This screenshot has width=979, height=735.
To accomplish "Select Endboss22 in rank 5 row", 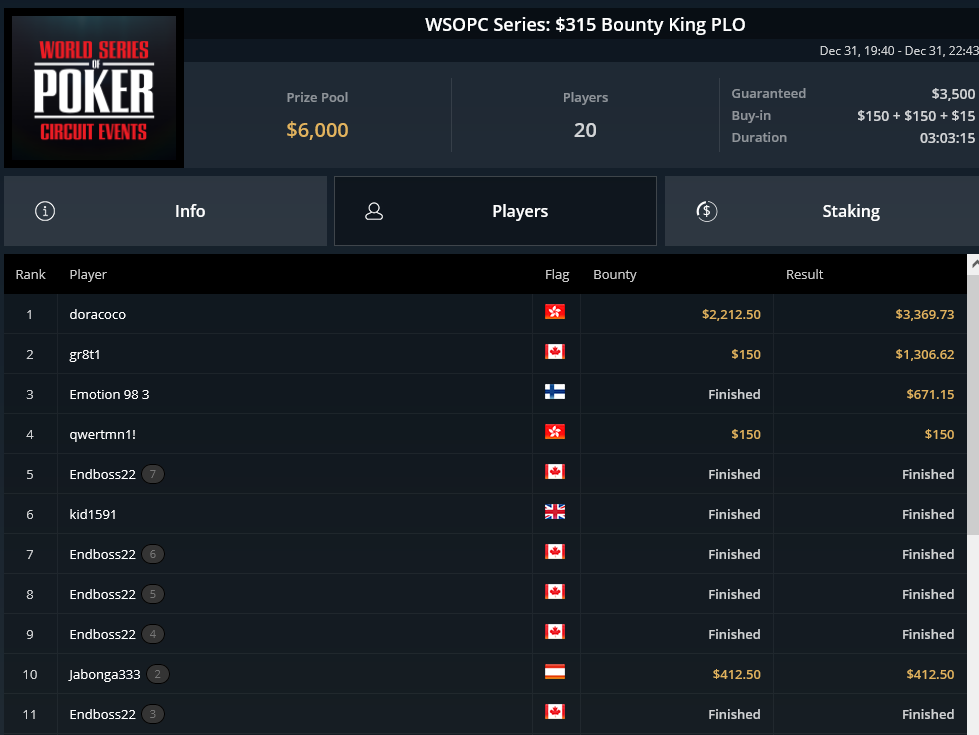I will (102, 474).
